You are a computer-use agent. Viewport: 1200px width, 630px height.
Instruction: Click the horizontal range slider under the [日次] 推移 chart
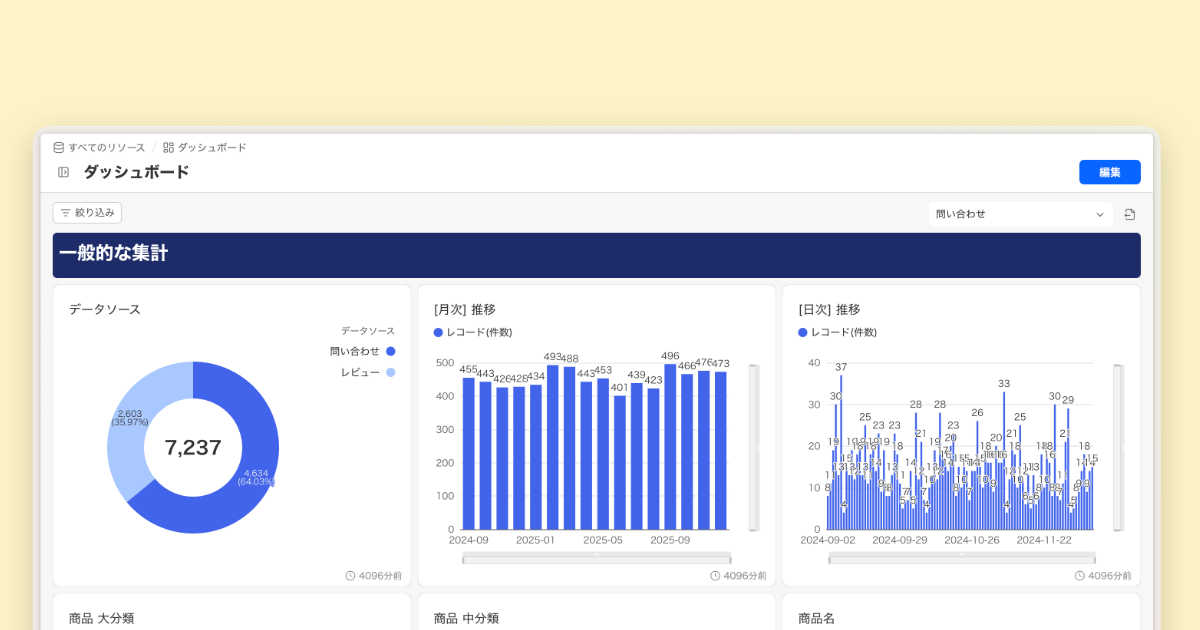[x=961, y=558]
